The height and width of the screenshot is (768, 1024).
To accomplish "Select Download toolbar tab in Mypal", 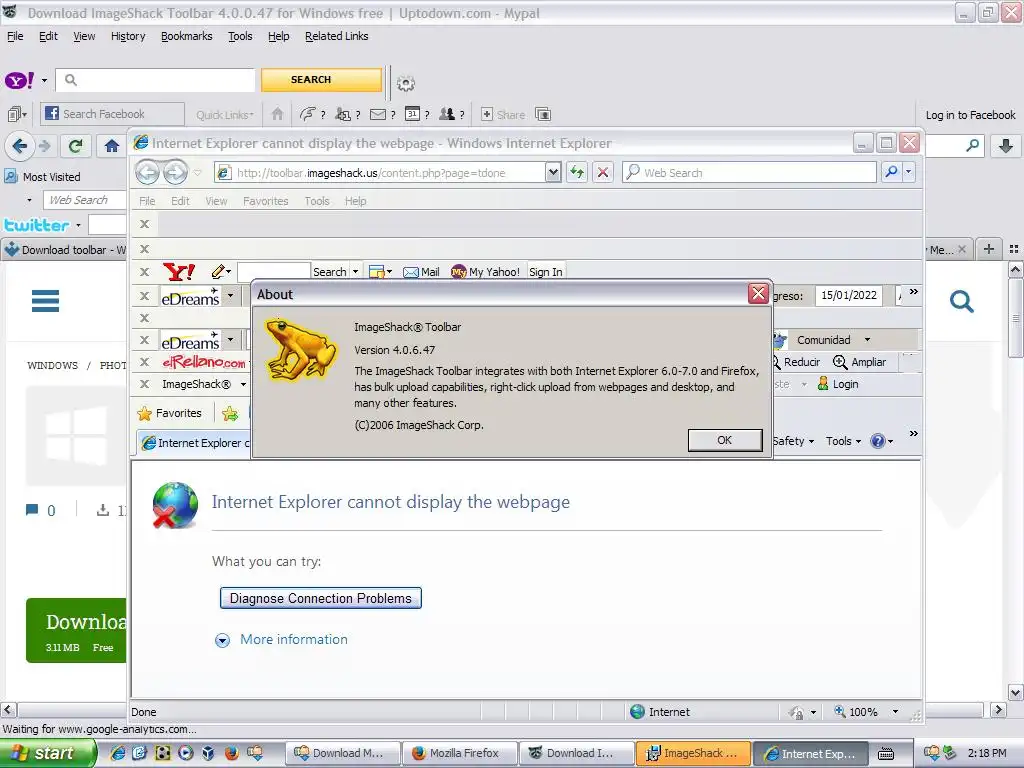I will pos(64,249).
